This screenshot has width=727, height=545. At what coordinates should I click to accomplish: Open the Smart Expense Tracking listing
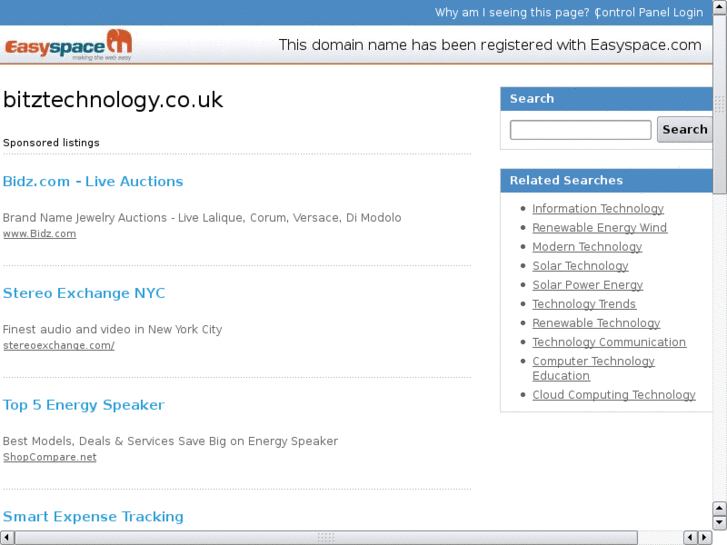pos(93,517)
